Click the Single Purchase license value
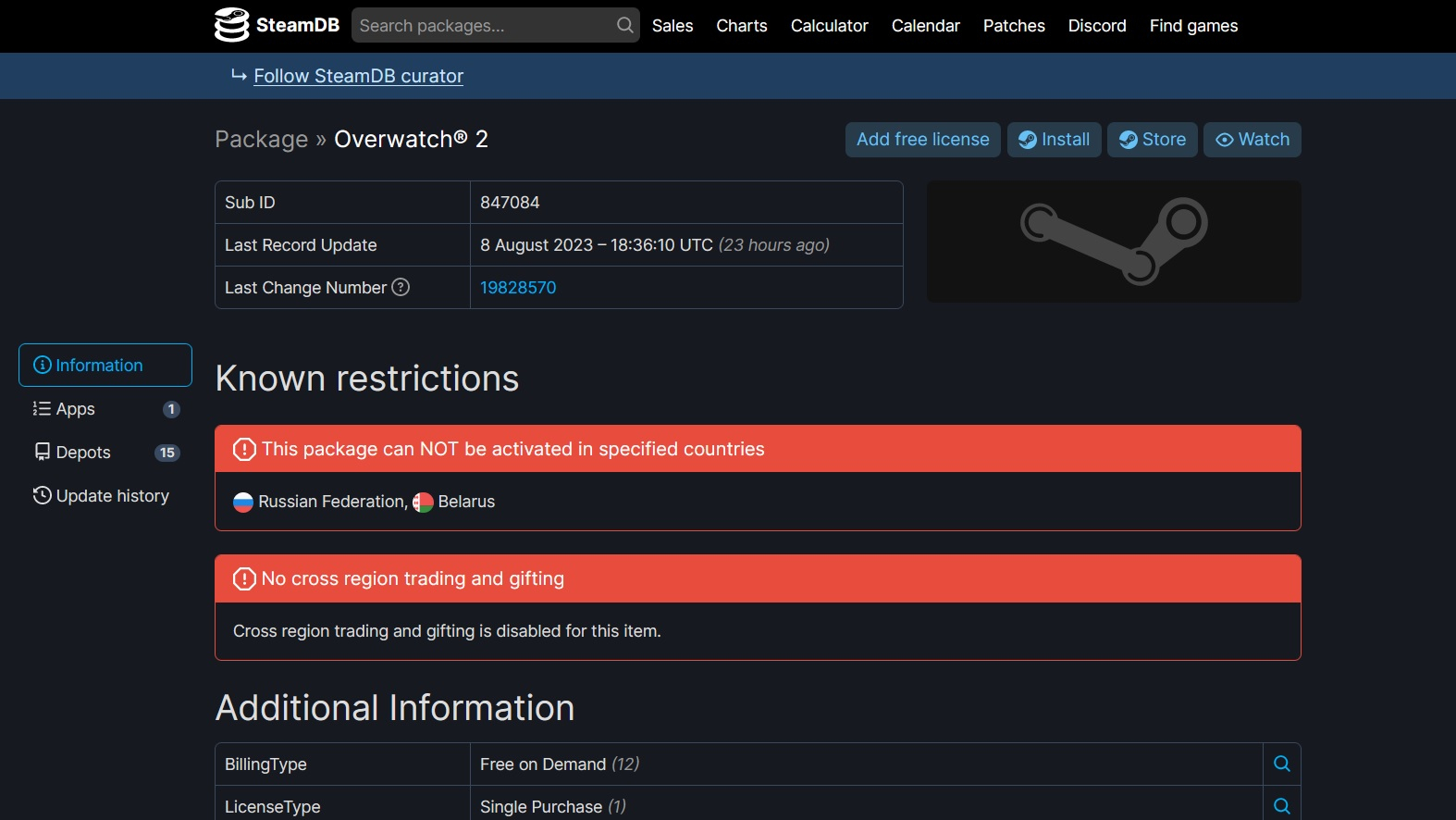The width and height of the screenshot is (1456, 820). [541, 807]
